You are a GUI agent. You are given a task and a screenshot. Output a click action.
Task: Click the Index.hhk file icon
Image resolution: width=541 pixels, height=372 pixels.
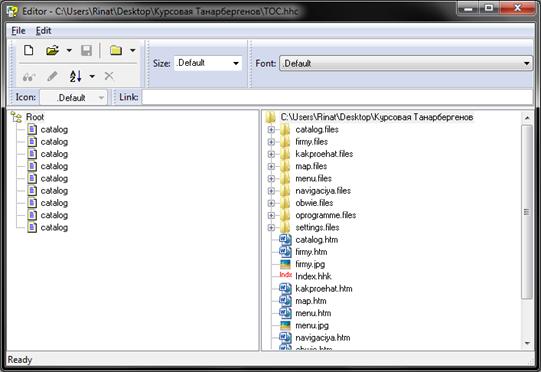point(285,275)
